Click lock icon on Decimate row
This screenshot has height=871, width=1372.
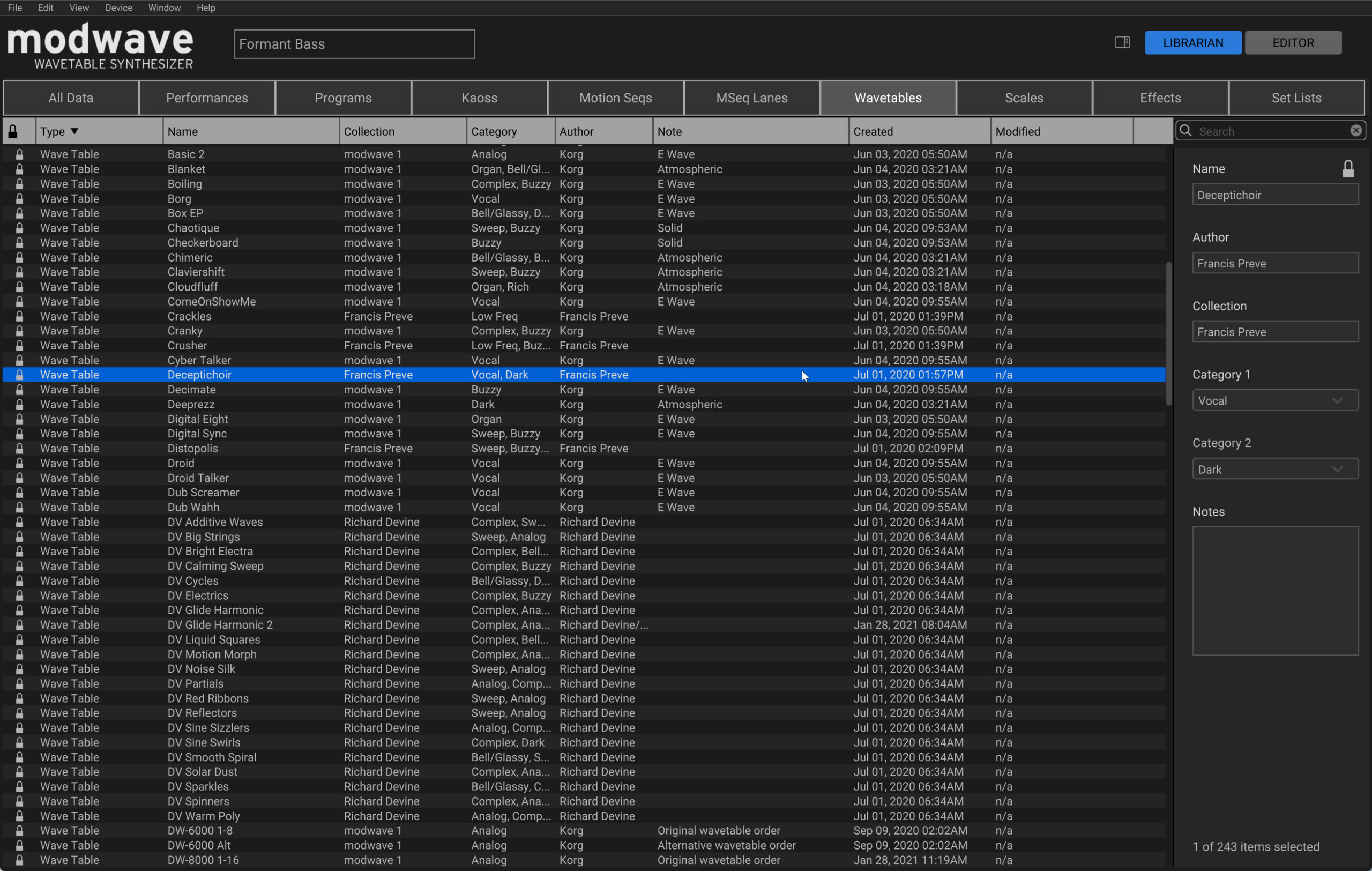pos(19,390)
